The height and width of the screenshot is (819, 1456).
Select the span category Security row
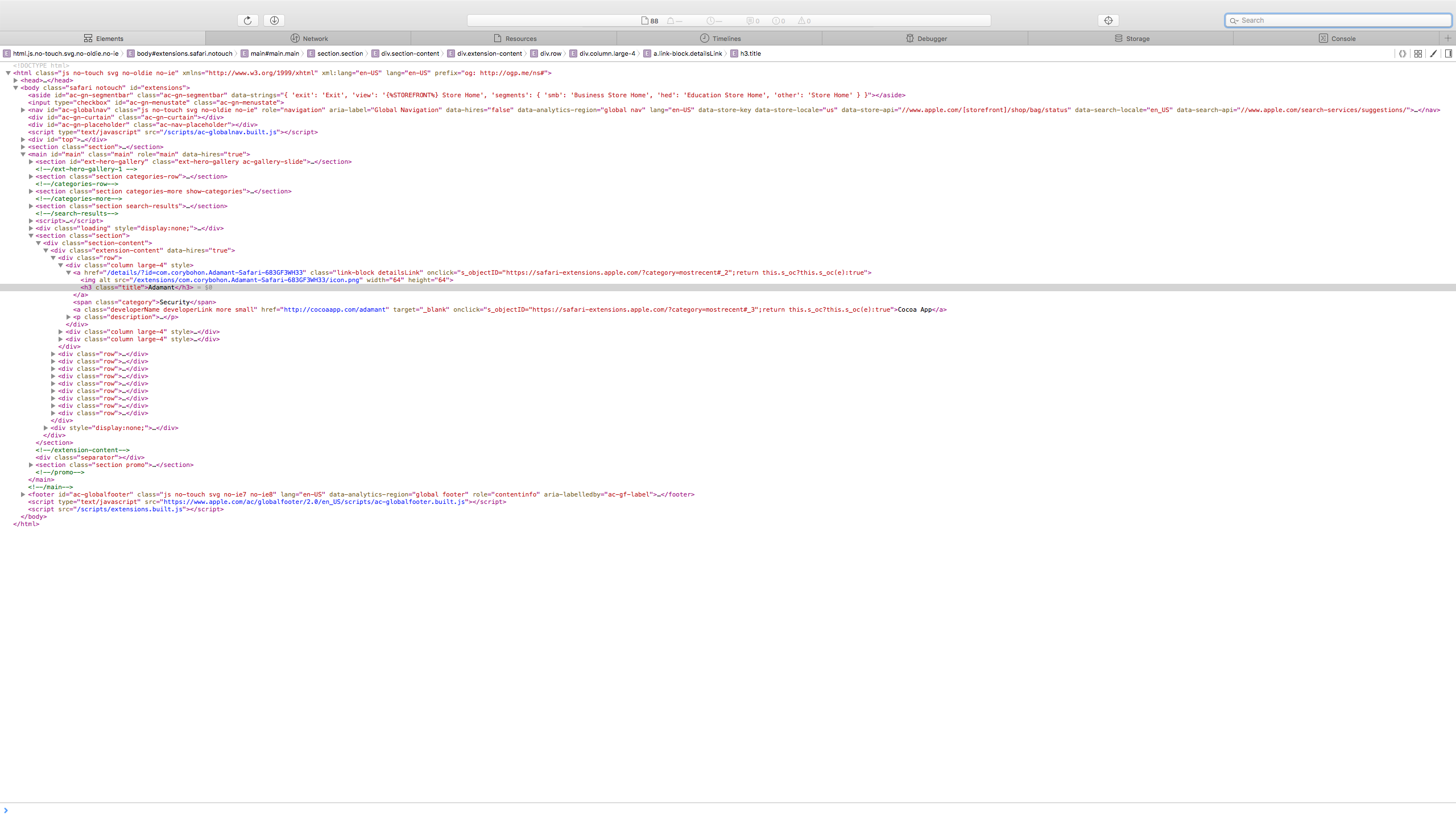pyautogui.click(x=144, y=302)
